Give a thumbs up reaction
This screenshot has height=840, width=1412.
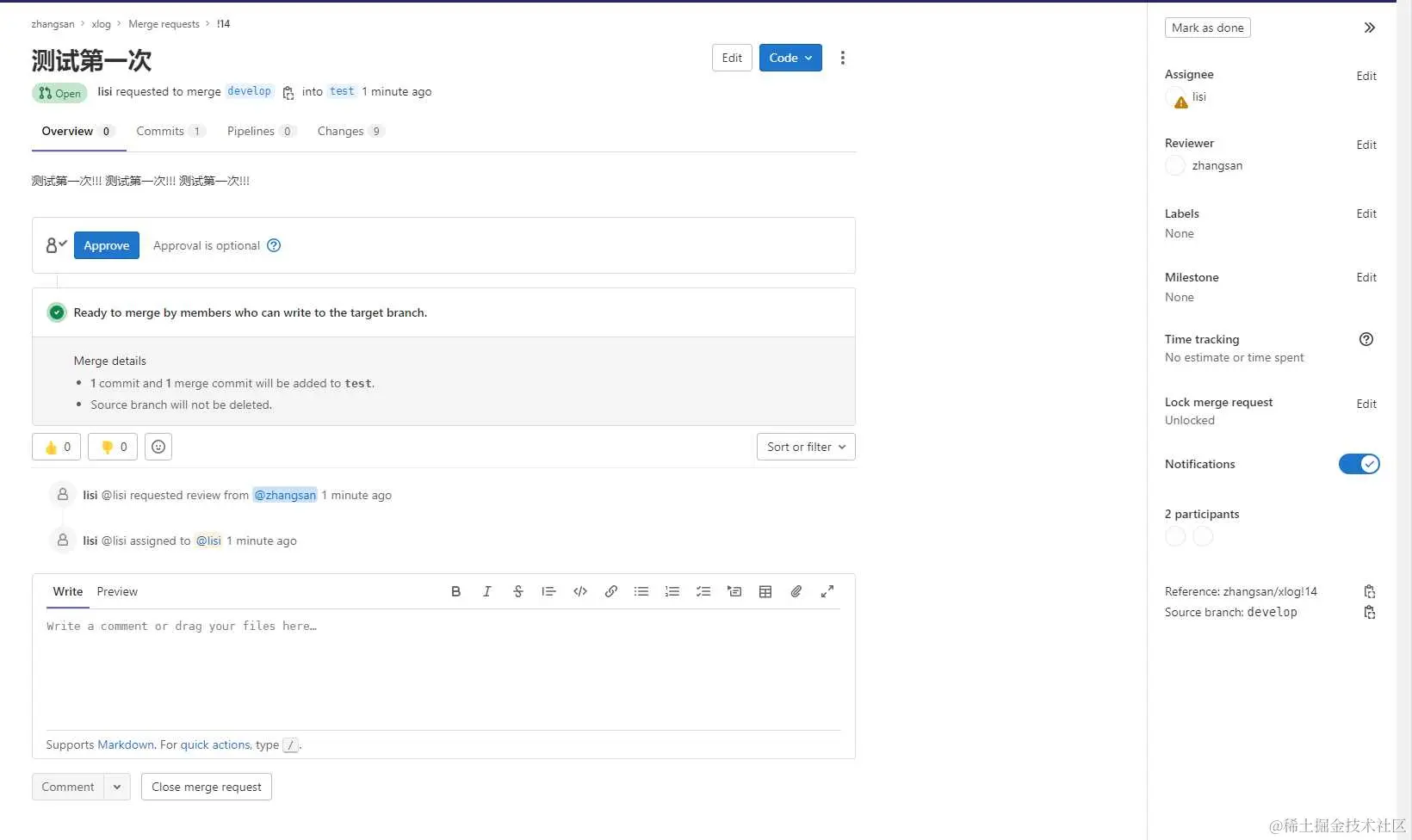coord(57,447)
